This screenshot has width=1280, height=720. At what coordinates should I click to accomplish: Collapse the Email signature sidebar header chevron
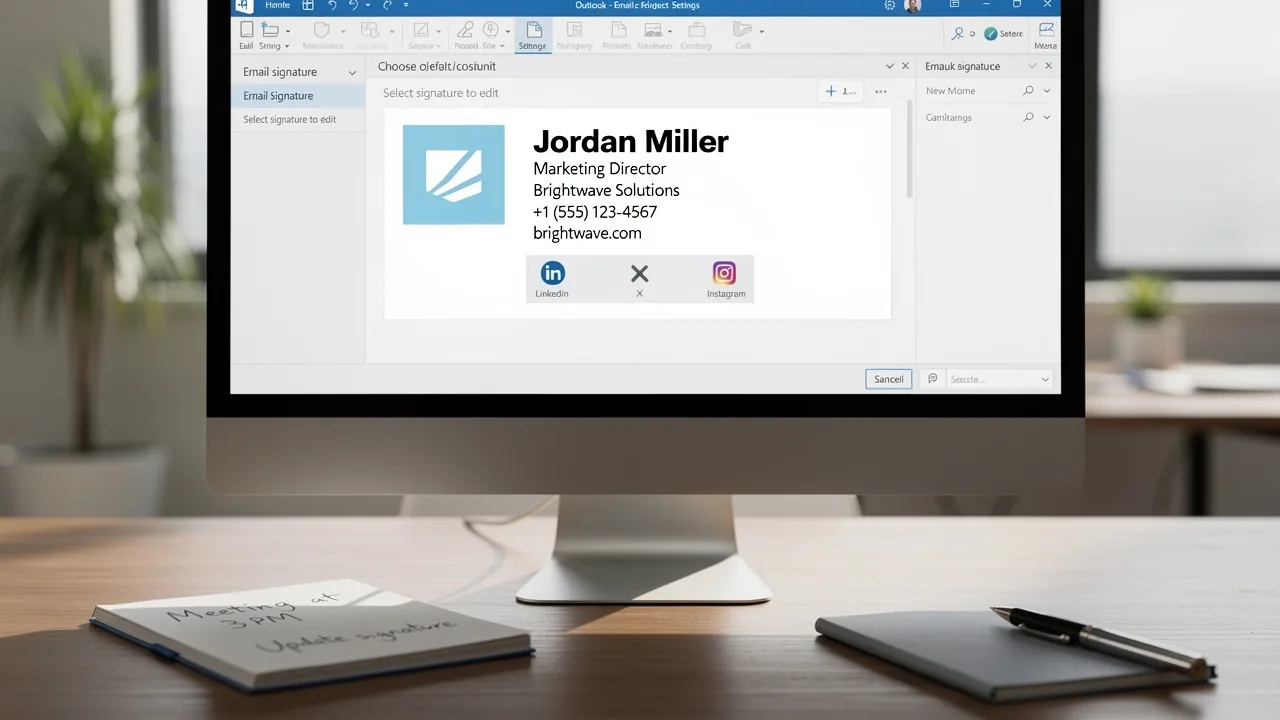(352, 73)
